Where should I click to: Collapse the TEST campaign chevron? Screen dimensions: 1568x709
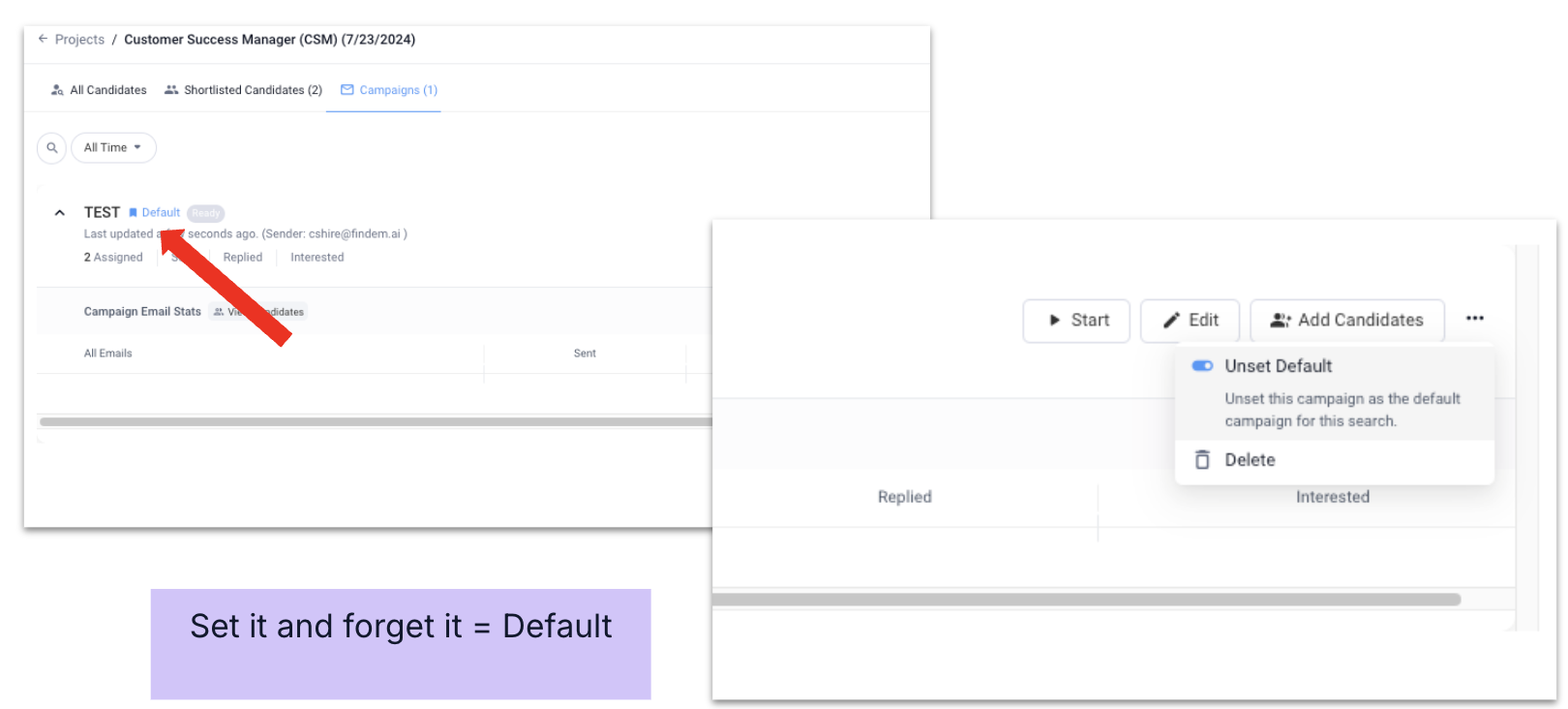[60, 213]
